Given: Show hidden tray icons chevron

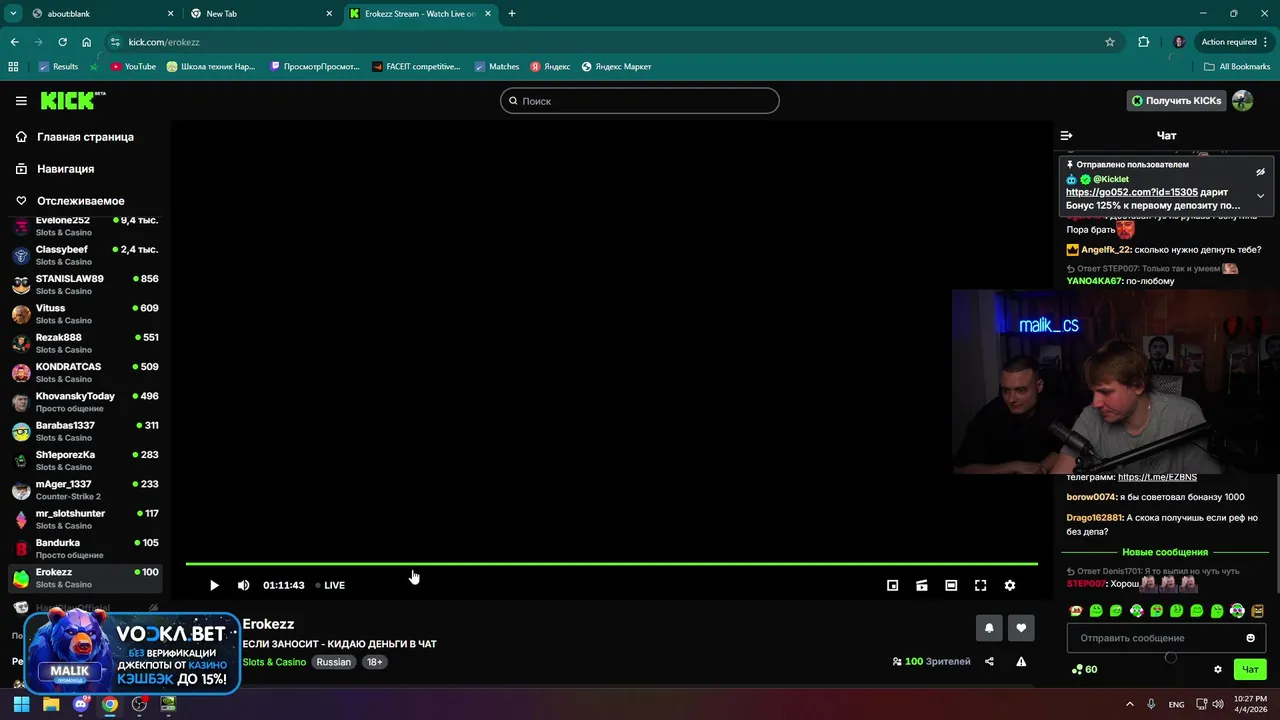Looking at the screenshot, I should [x=1130, y=704].
